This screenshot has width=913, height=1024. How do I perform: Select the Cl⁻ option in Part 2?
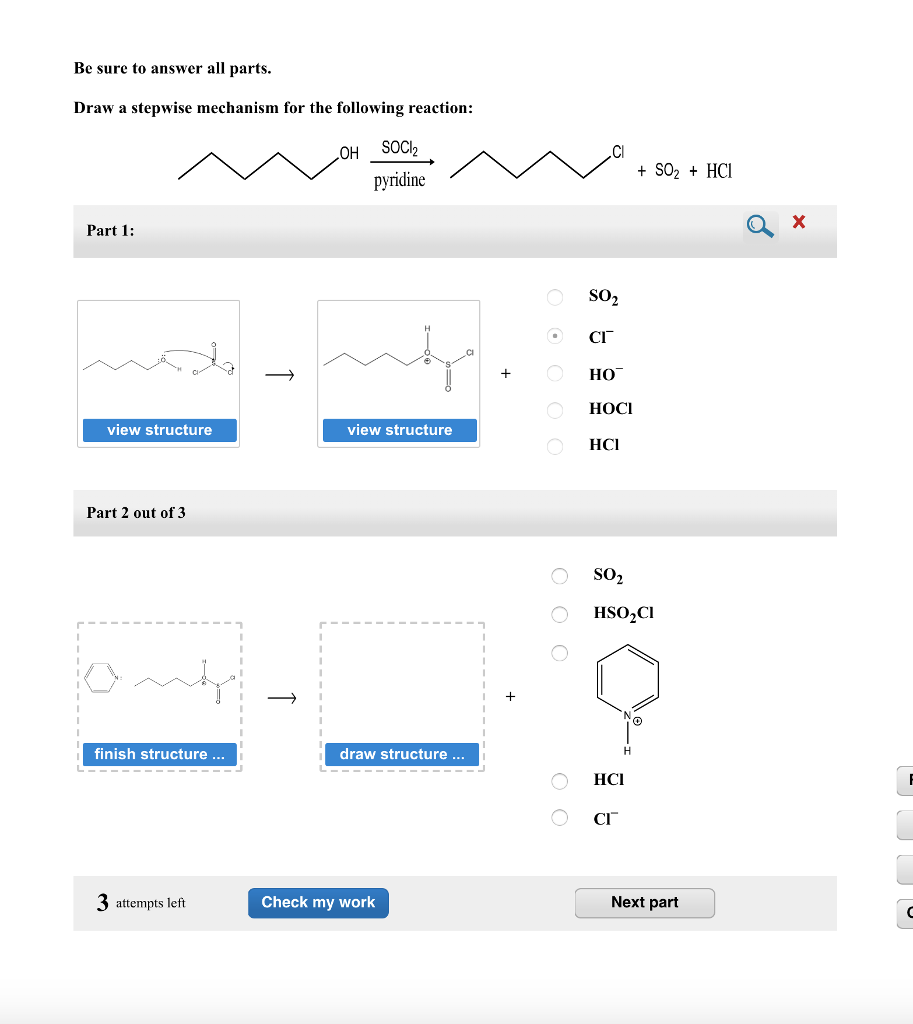point(559,818)
